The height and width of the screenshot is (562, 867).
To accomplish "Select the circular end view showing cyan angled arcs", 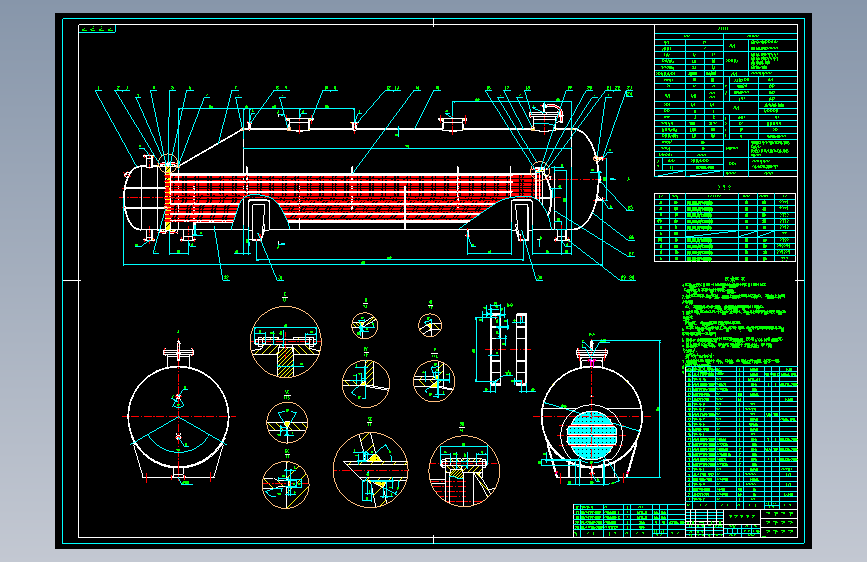I will 178,412.
